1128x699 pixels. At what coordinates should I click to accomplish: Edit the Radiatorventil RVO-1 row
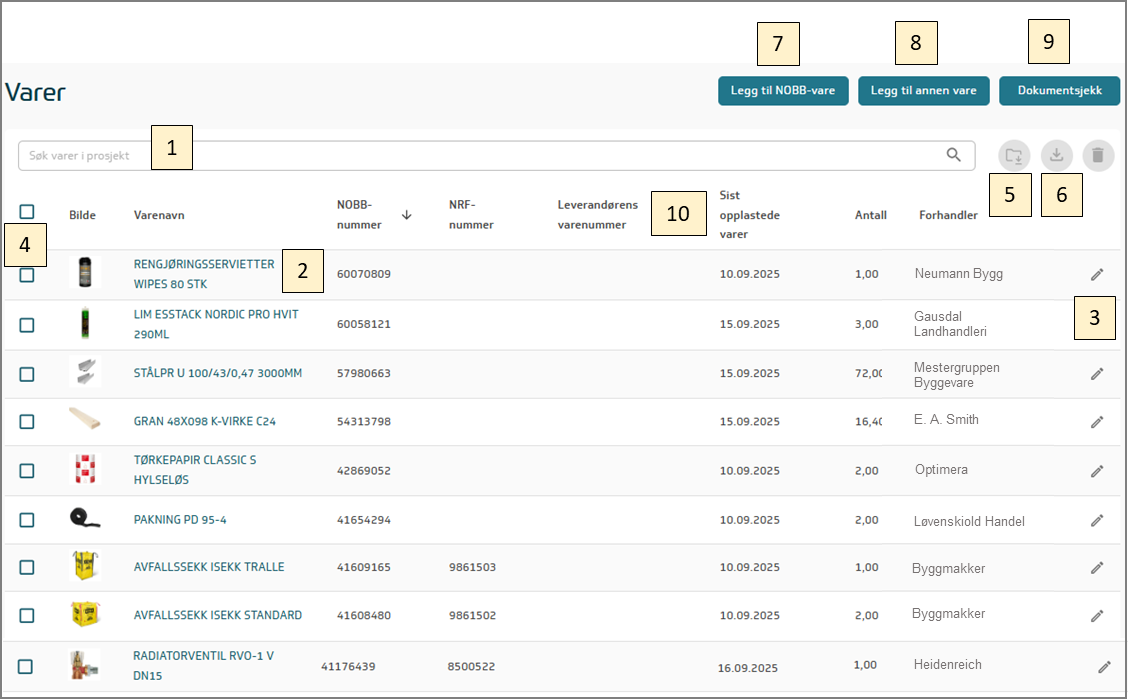pos(1104,667)
